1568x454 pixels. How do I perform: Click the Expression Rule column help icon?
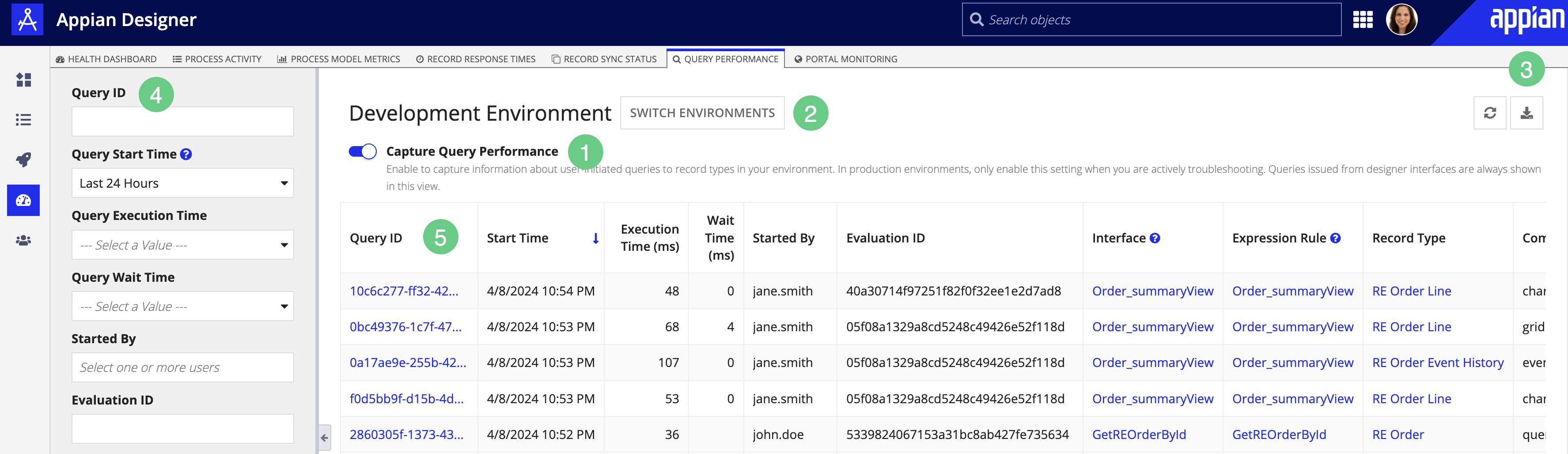pyautogui.click(x=1336, y=238)
